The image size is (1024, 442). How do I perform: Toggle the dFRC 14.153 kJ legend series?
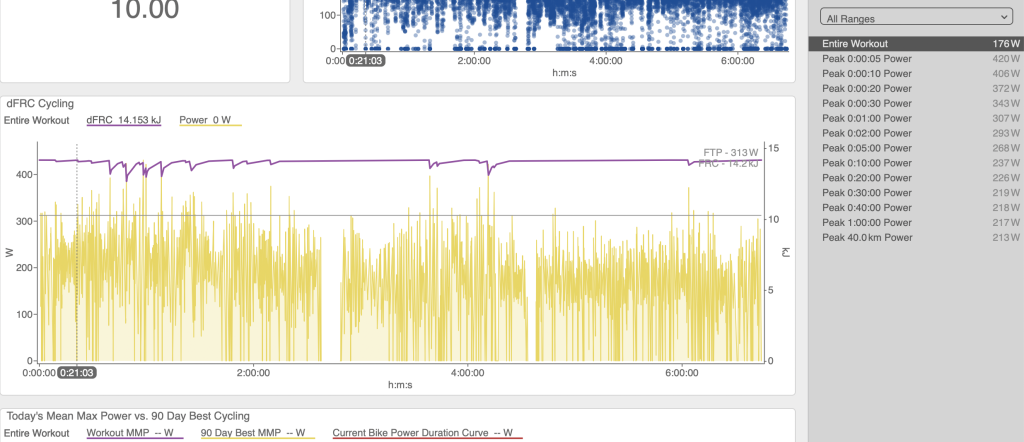click(123, 120)
